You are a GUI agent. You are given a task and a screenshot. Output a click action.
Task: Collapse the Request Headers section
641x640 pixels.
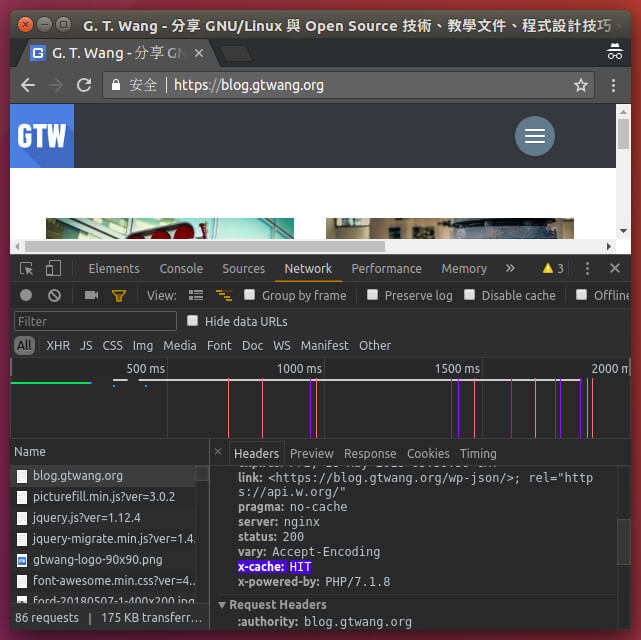click(222, 605)
